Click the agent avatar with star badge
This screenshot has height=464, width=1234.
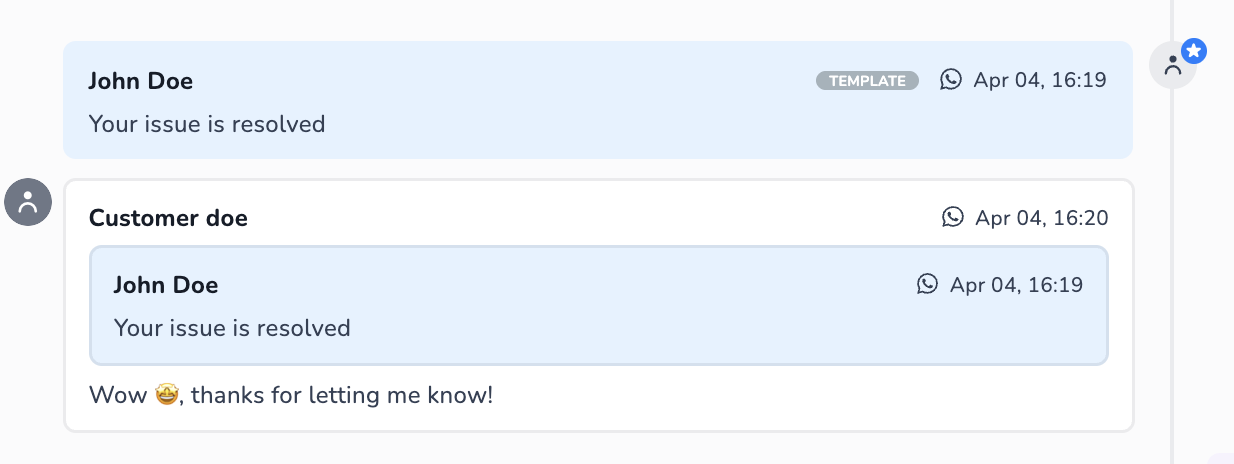(x=1173, y=66)
